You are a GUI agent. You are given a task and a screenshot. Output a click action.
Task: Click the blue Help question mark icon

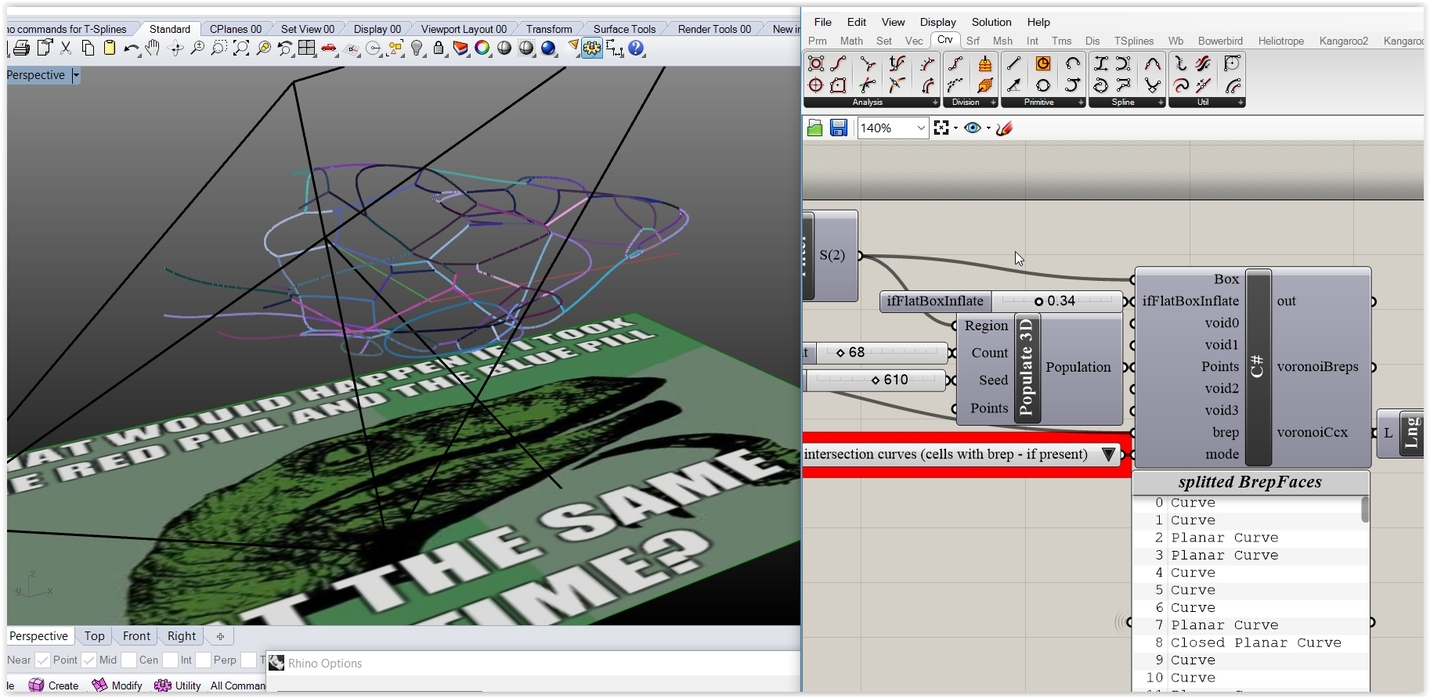[636, 48]
